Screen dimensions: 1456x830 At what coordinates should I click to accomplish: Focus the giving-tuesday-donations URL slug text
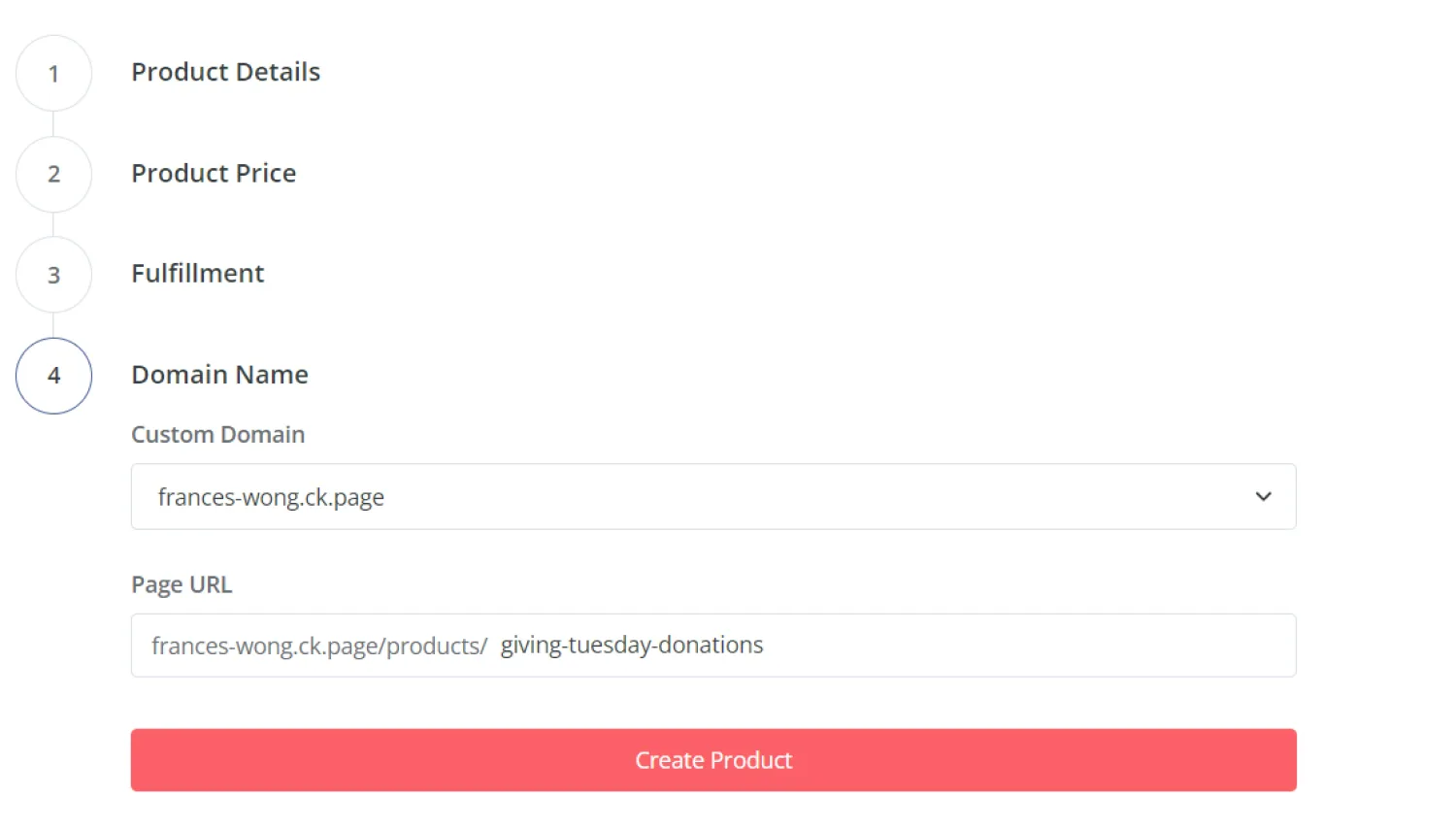[632, 646]
